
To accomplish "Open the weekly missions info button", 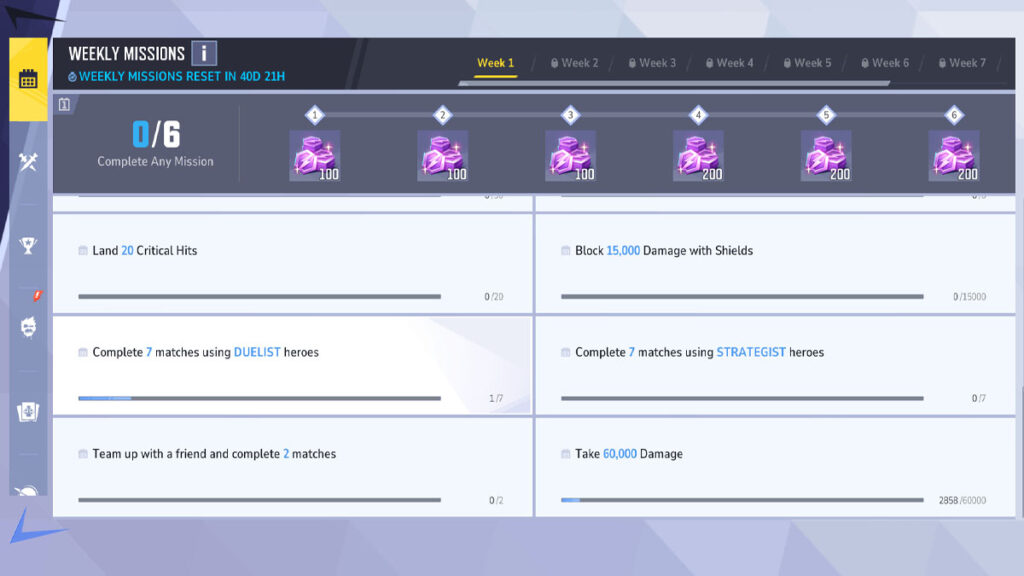I will pos(204,53).
